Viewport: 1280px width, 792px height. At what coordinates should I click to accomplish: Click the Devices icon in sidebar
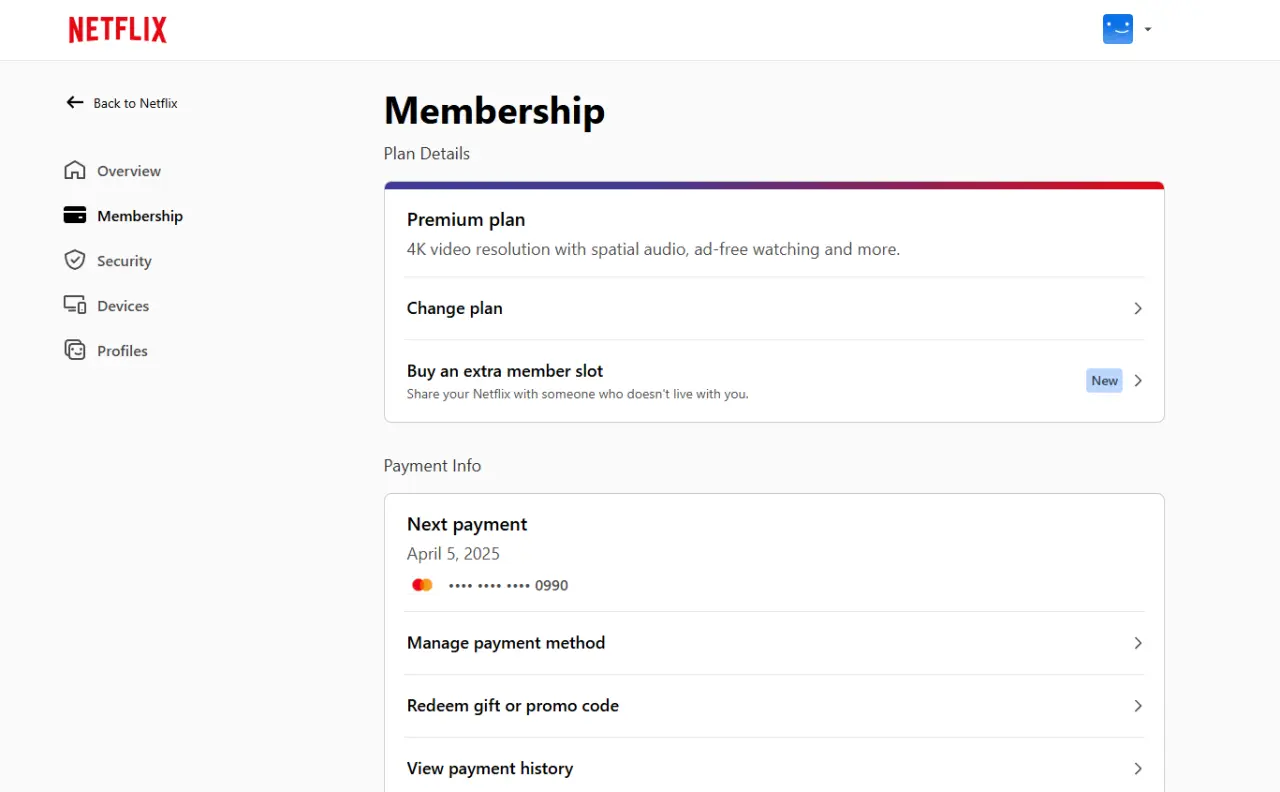75,305
